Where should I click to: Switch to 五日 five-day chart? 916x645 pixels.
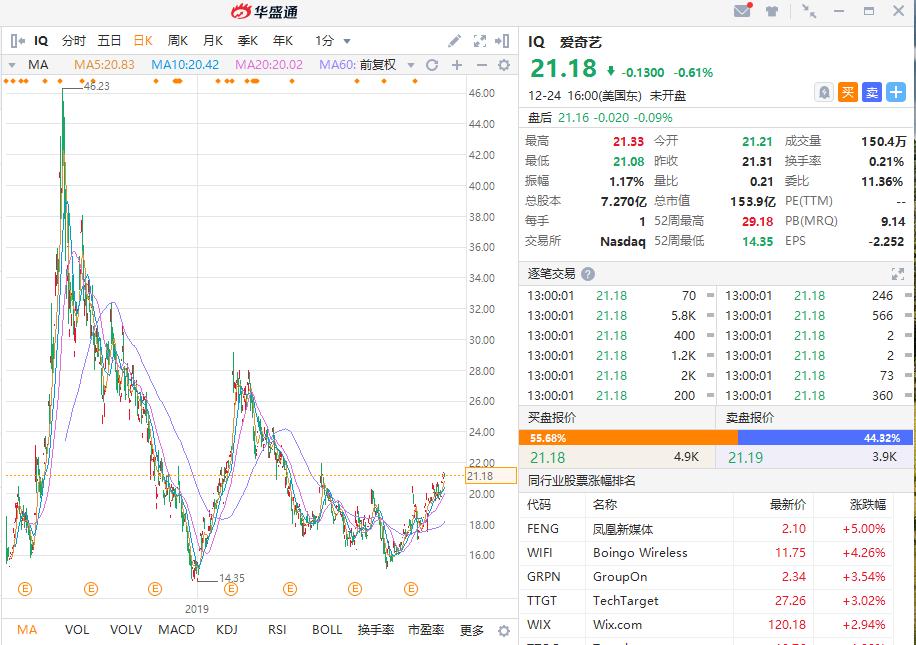pyautogui.click(x=109, y=41)
